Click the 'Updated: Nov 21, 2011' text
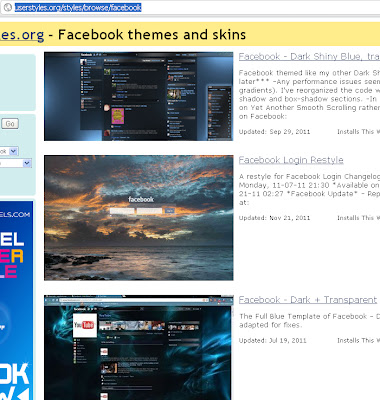This screenshot has width=380, height=400. (x=274, y=218)
